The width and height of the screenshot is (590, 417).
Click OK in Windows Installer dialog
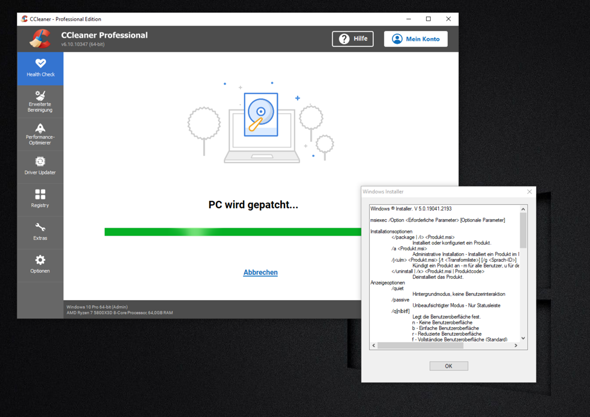coord(449,366)
